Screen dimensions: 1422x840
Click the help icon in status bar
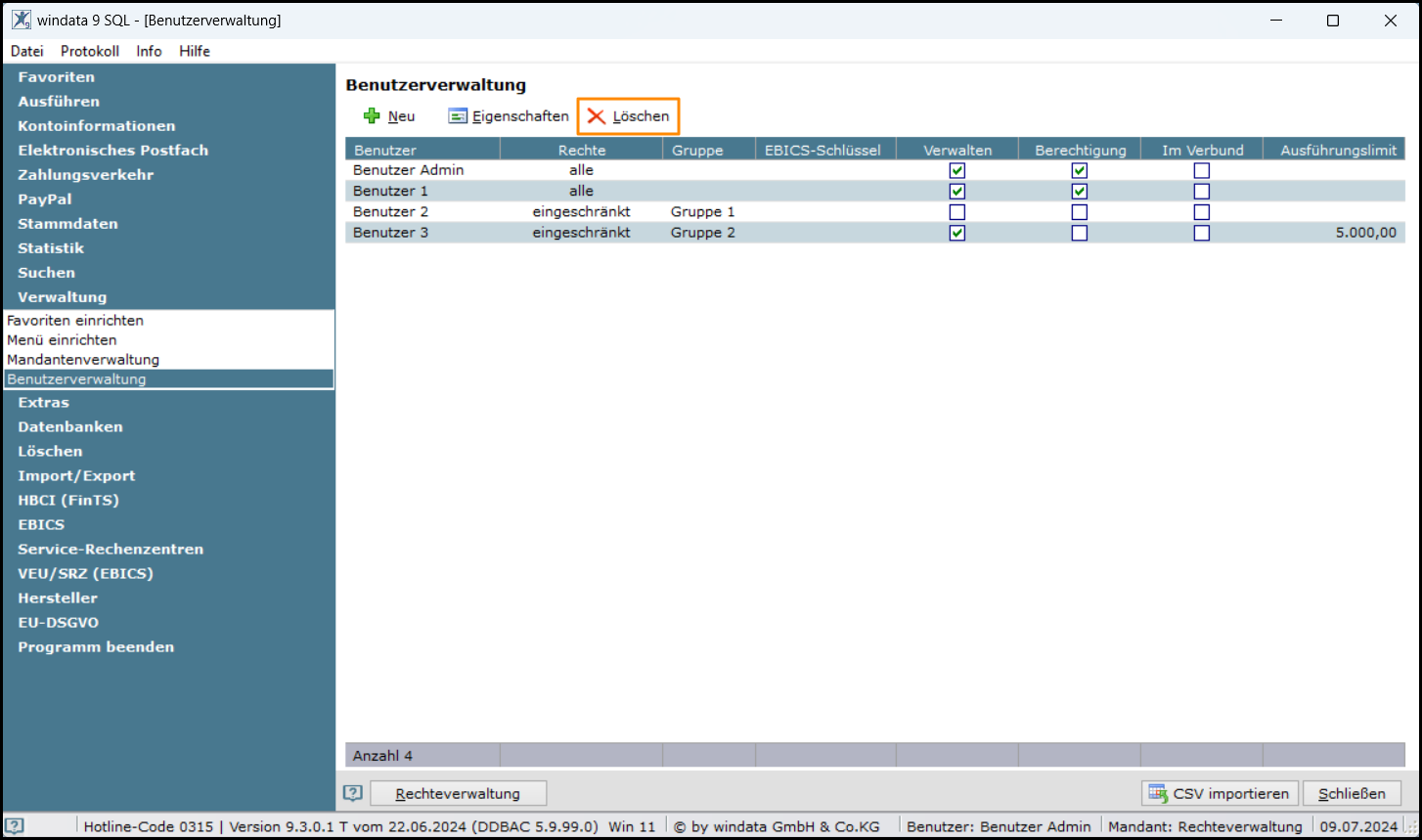[15, 825]
